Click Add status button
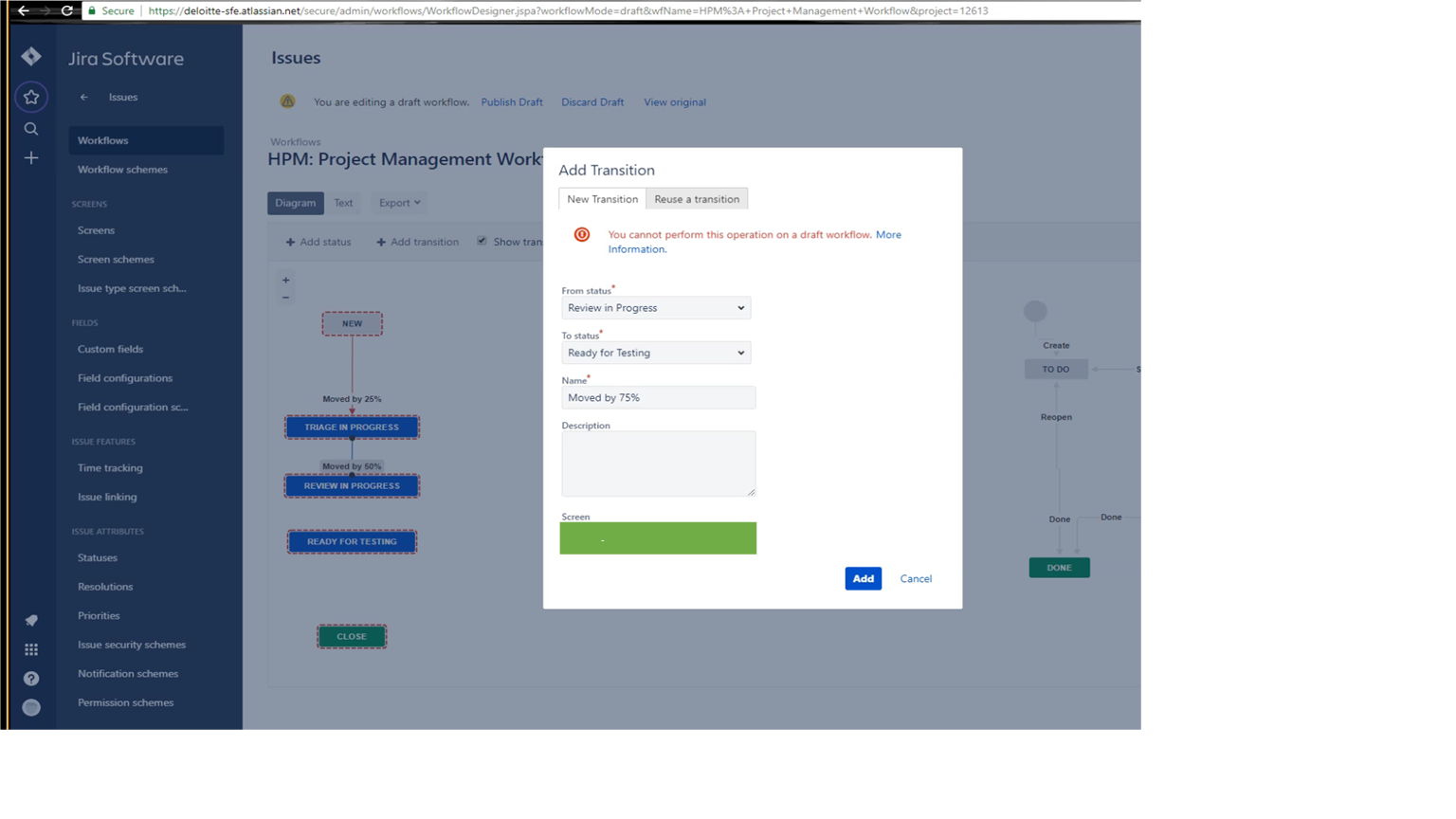The height and width of the screenshot is (819, 1456). pos(318,242)
